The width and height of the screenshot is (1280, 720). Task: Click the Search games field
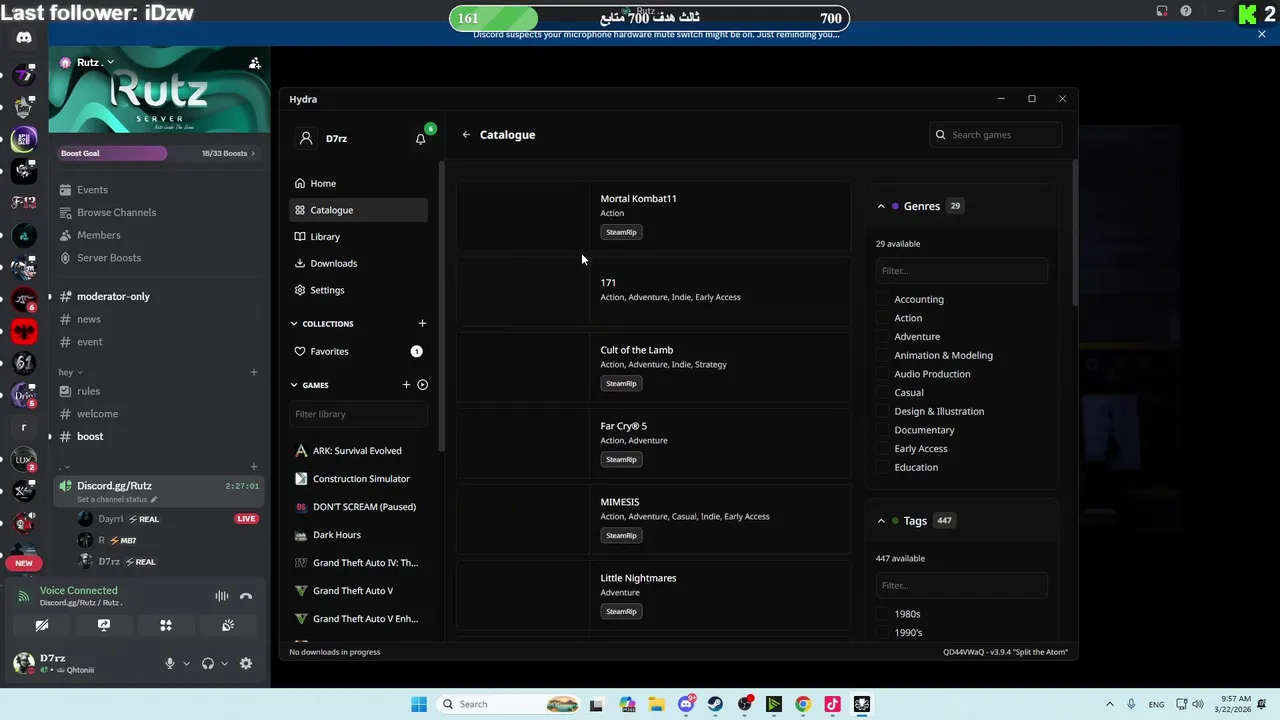tap(995, 135)
